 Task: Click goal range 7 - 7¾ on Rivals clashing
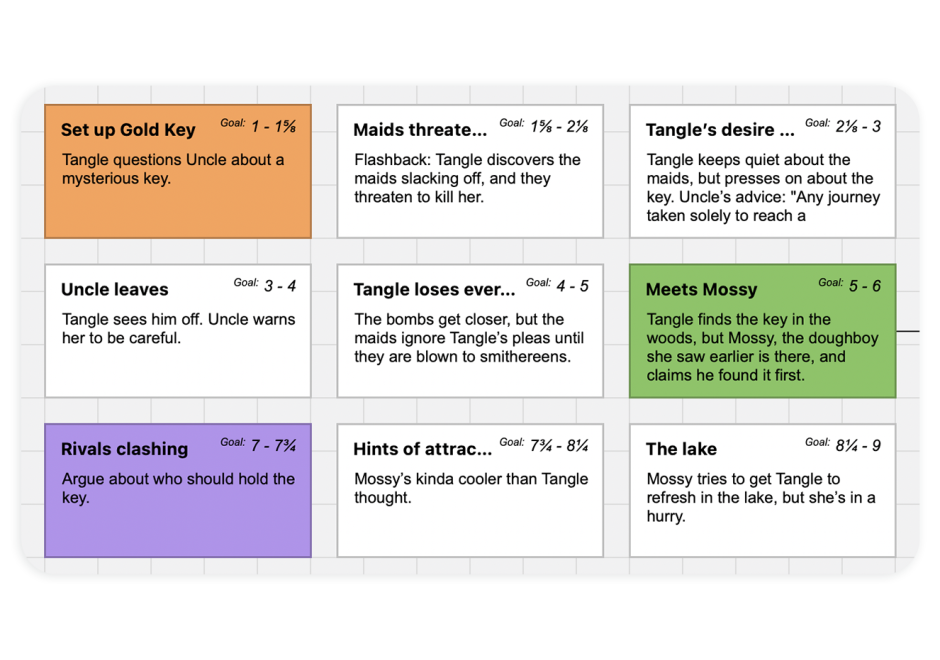point(273,445)
